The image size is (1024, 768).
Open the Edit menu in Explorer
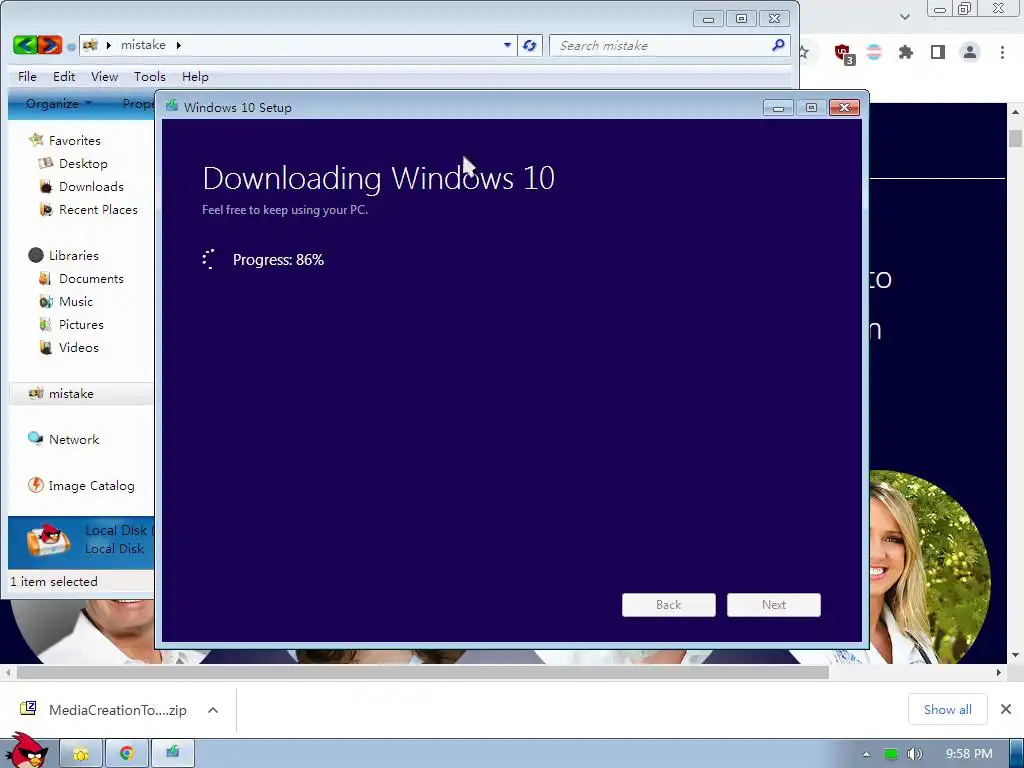(x=64, y=76)
